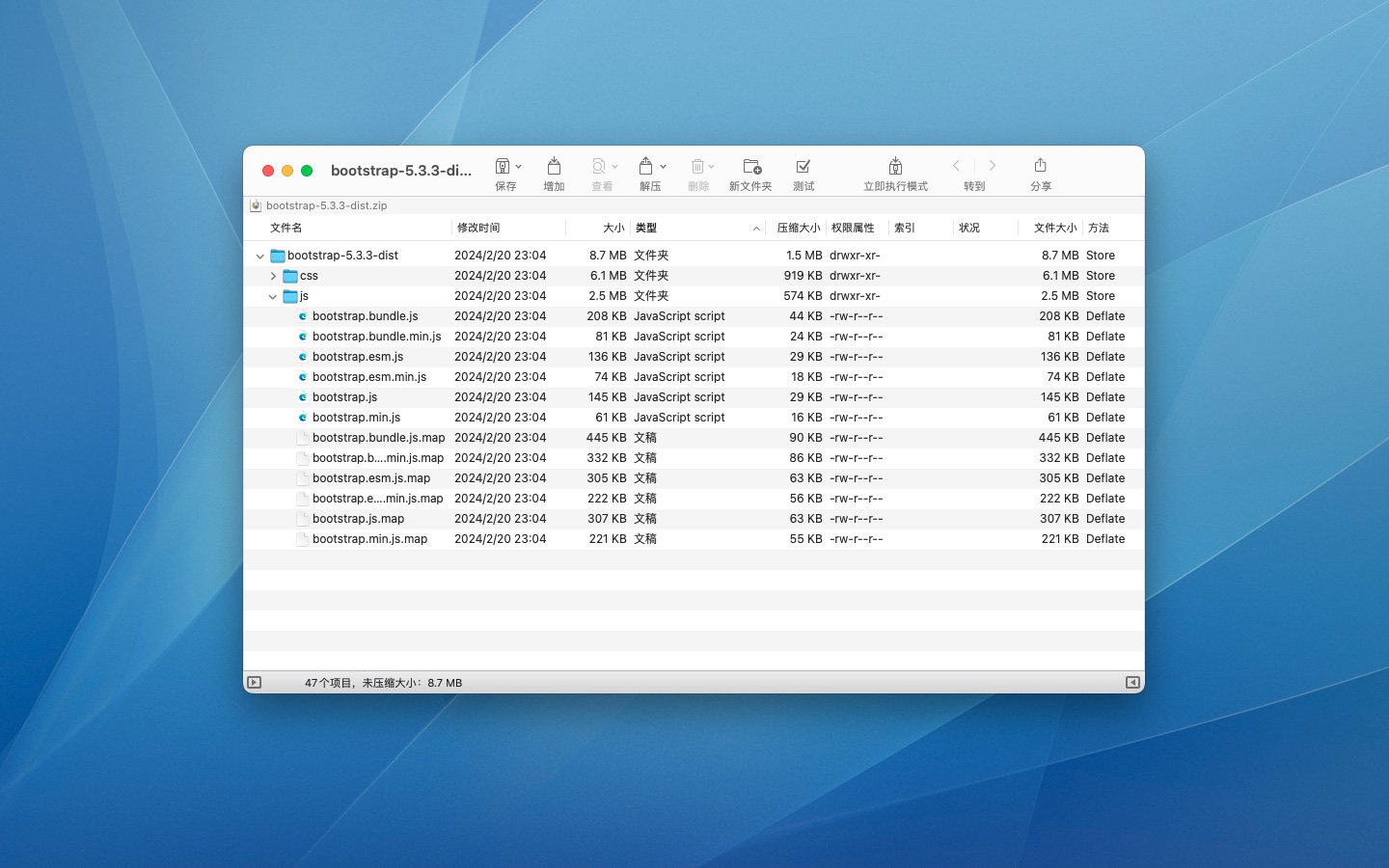The height and width of the screenshot is (868, 1389).
Task: Click the Store method for js folder
Action: pos(1101,296)
